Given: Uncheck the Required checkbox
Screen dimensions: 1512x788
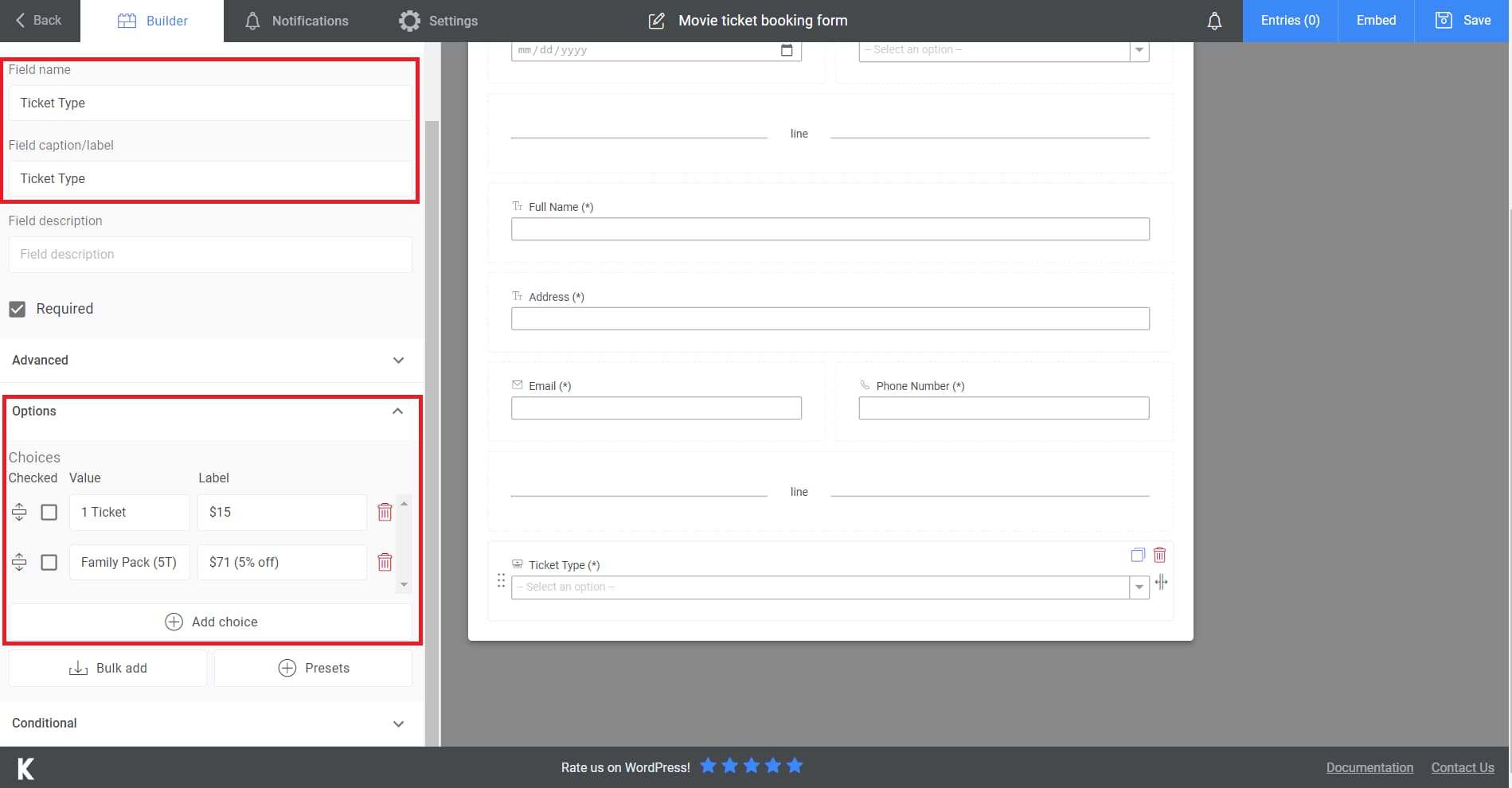Looking at the screenshot, I should coord(18,309).
